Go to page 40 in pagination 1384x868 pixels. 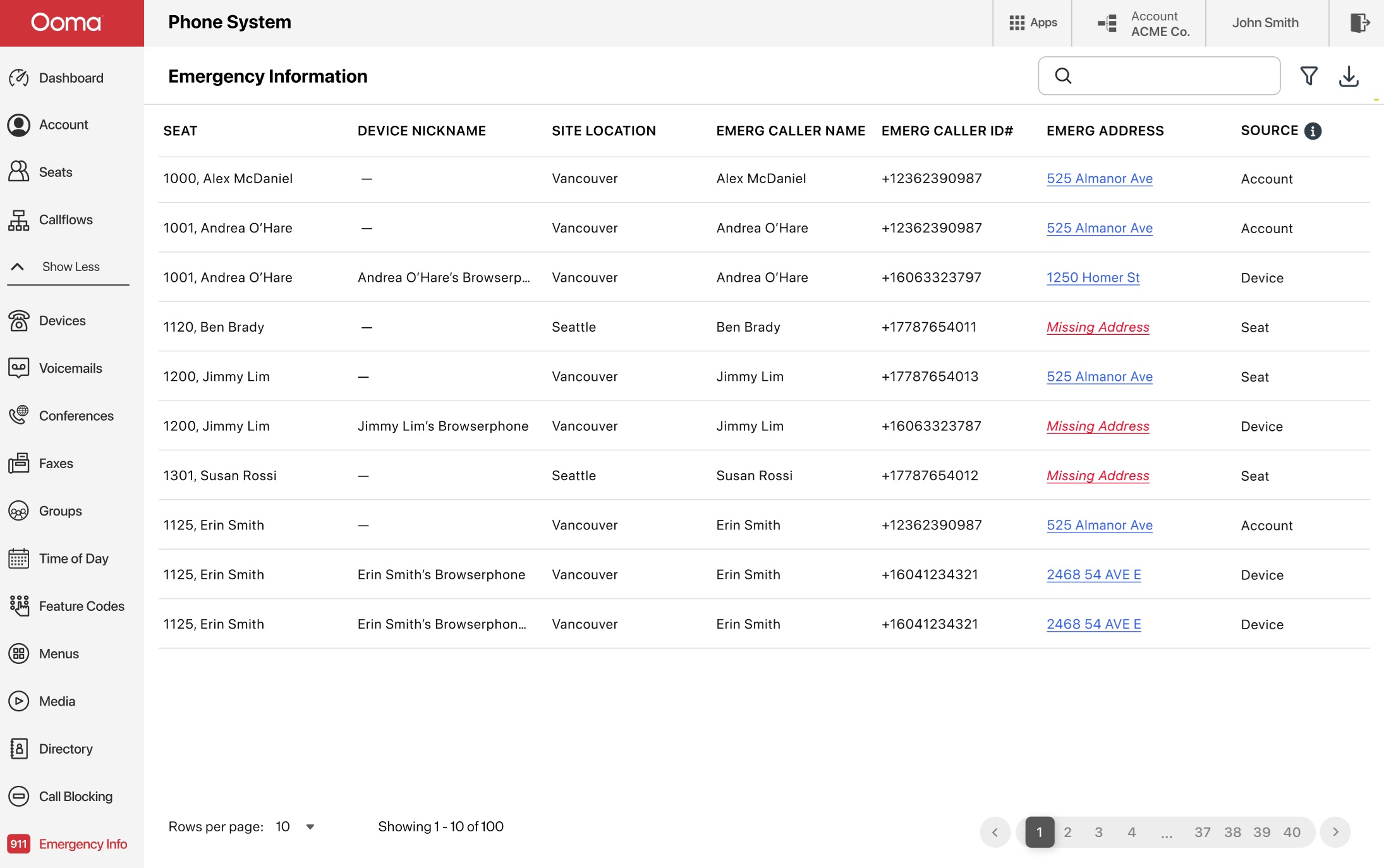[x=1292, y=832]
